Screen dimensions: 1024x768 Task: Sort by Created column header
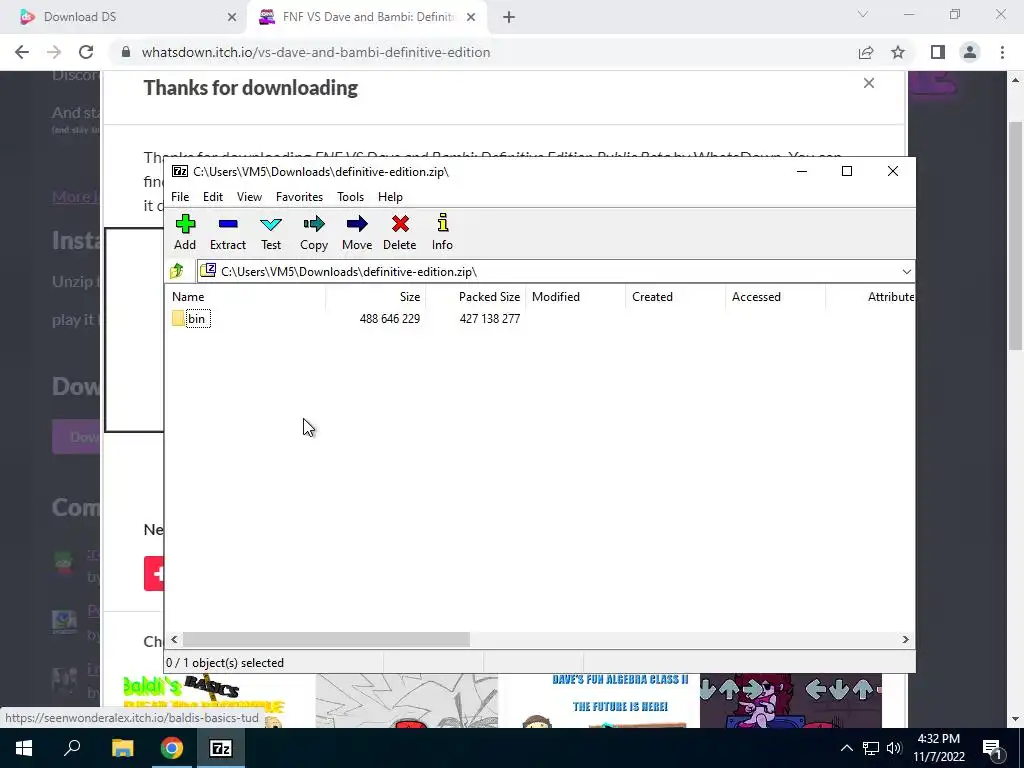coord(675,296)
